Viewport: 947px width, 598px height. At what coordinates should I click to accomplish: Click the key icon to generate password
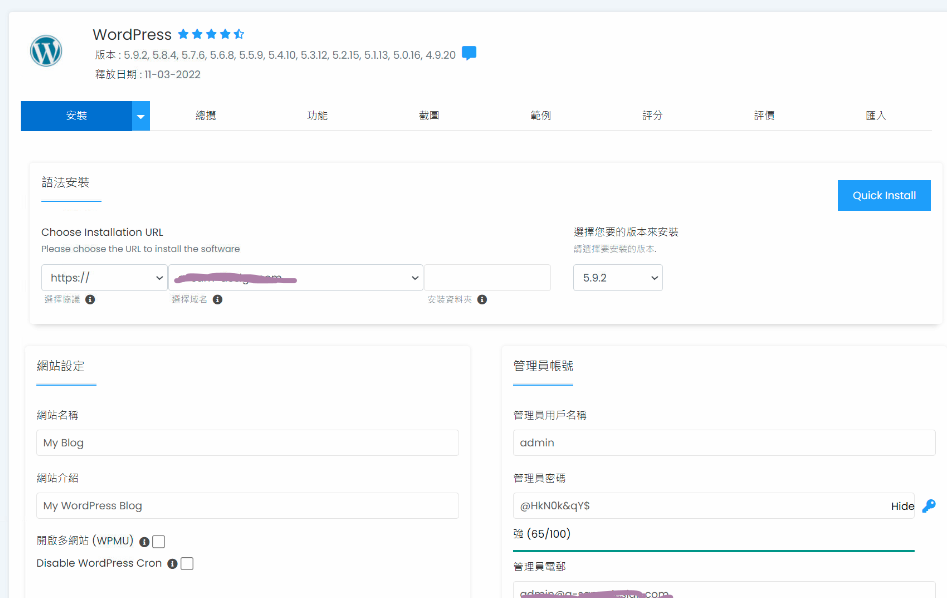point(928,506)
